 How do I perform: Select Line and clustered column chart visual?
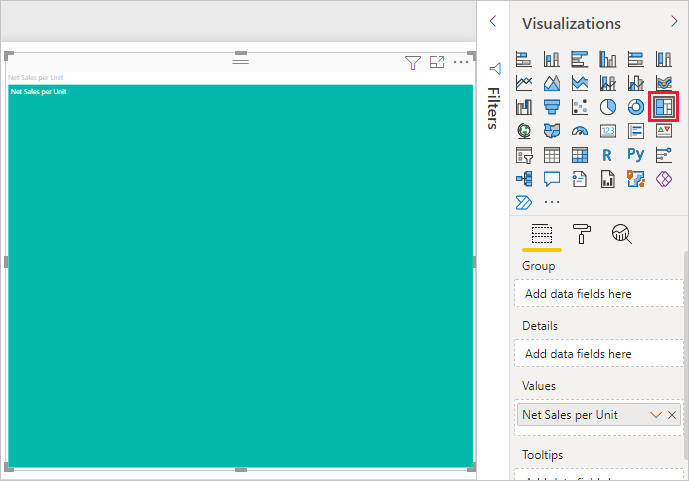point(636,83)
